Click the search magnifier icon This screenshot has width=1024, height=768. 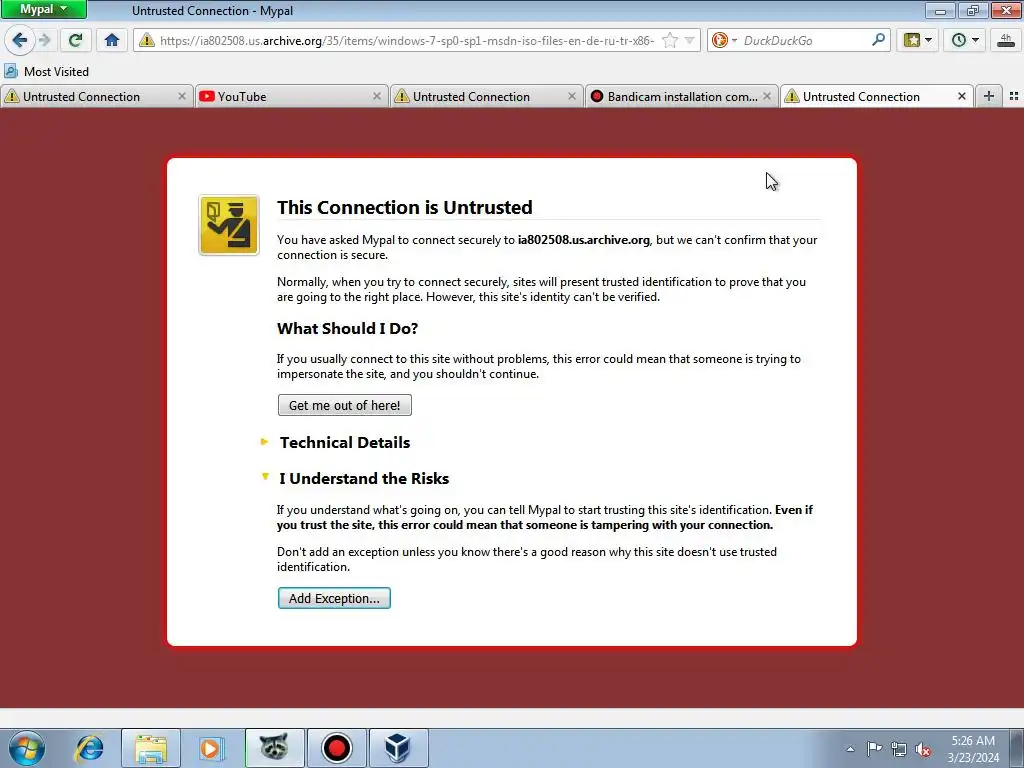point(878,40)
